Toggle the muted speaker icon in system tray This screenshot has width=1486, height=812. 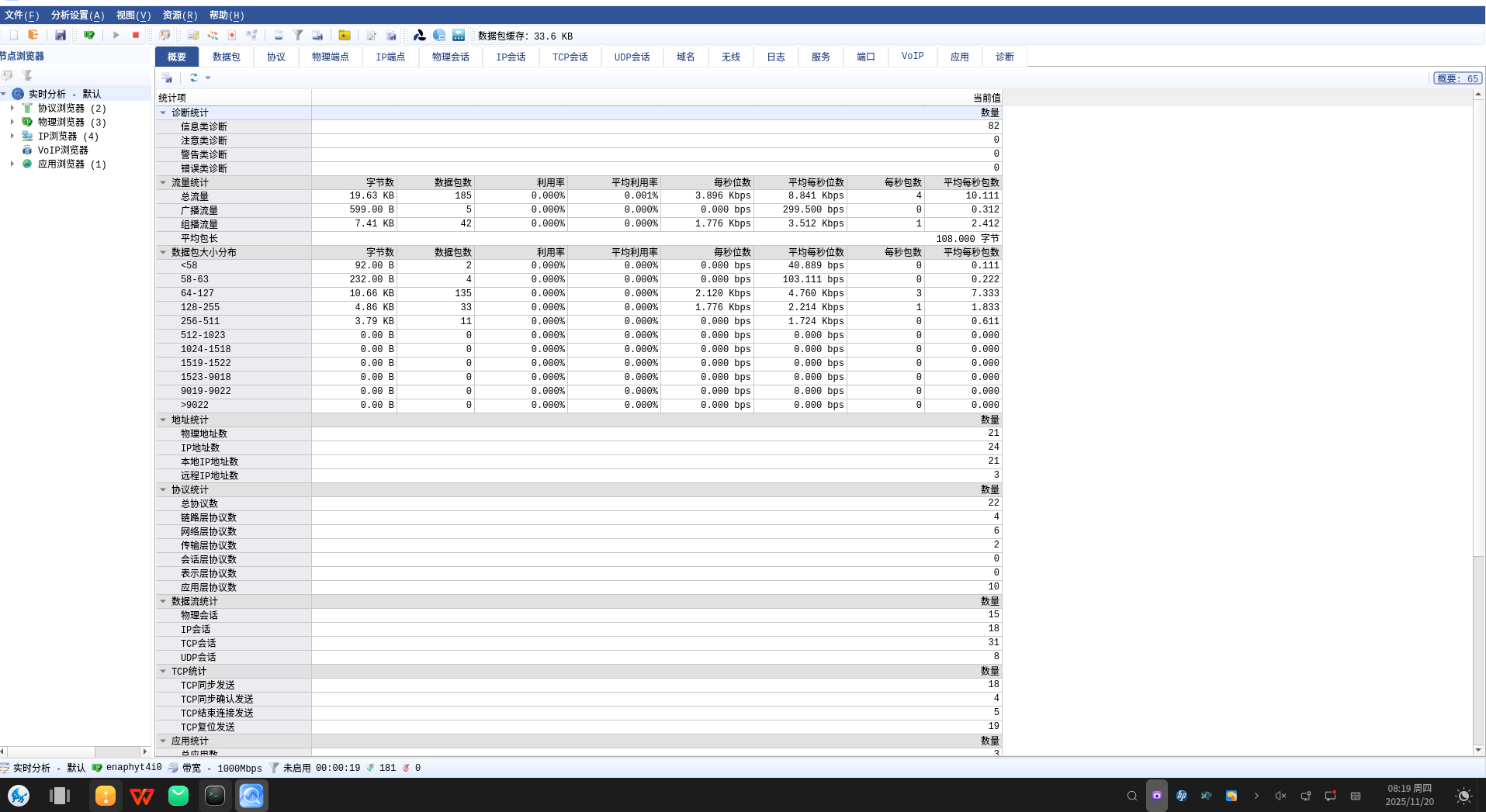1280,796
